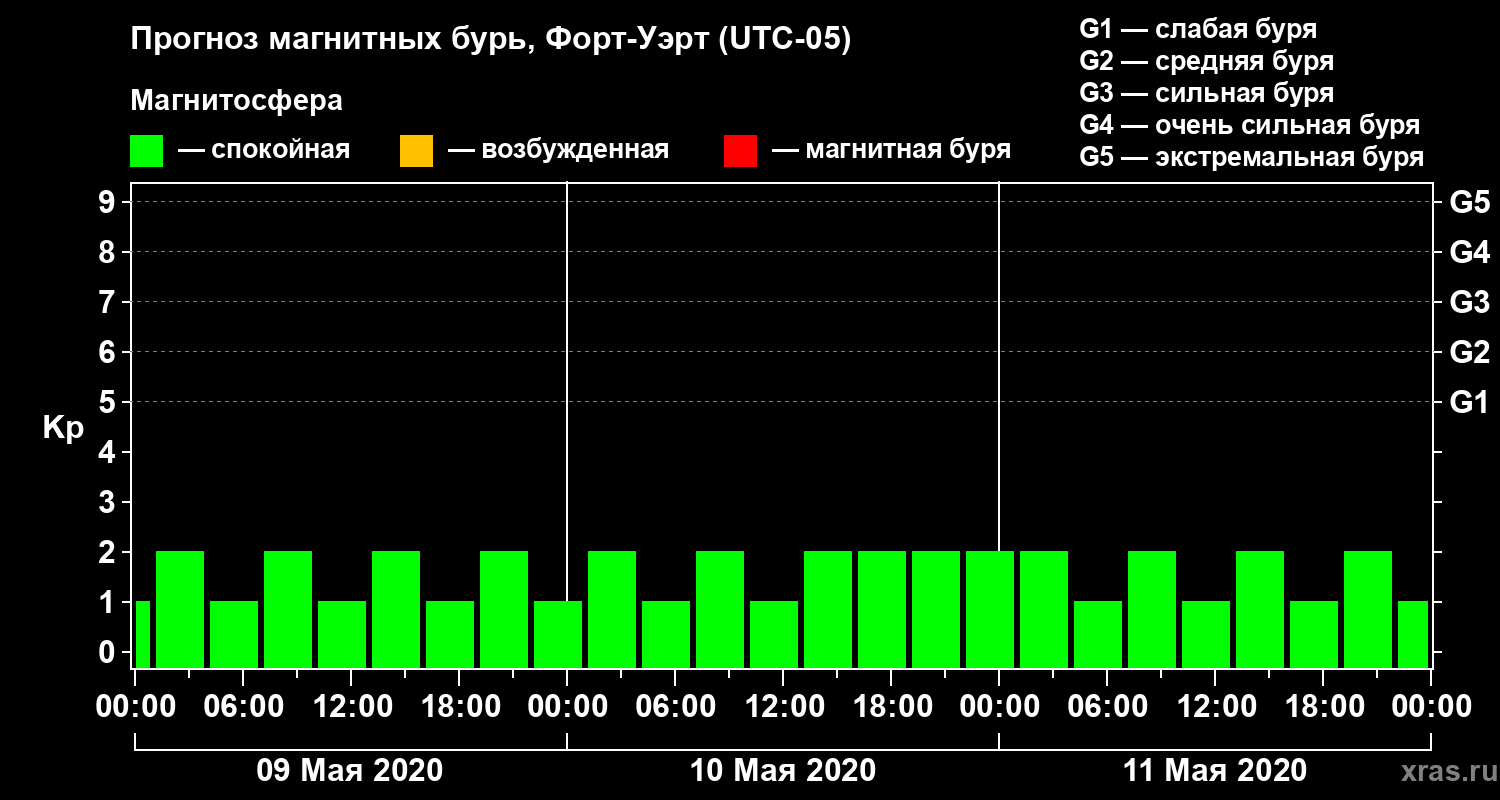Select the 'G5 — экстремальная буря' legend line

point(1252,157)
